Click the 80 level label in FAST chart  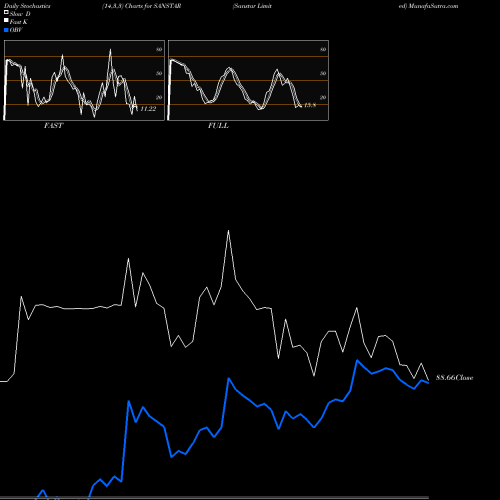159,50
